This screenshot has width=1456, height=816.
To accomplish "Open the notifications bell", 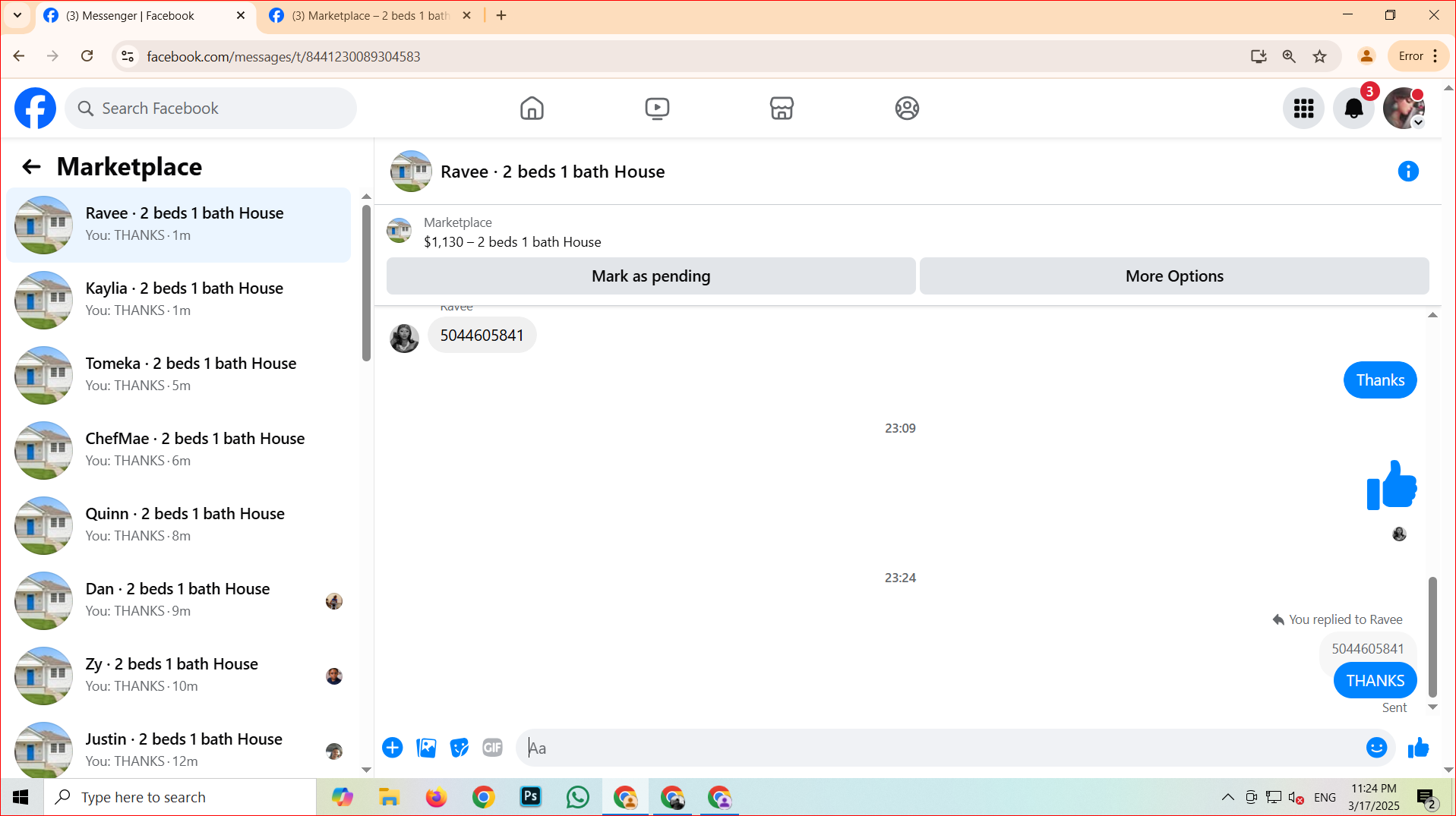I will pos(1353,109).
